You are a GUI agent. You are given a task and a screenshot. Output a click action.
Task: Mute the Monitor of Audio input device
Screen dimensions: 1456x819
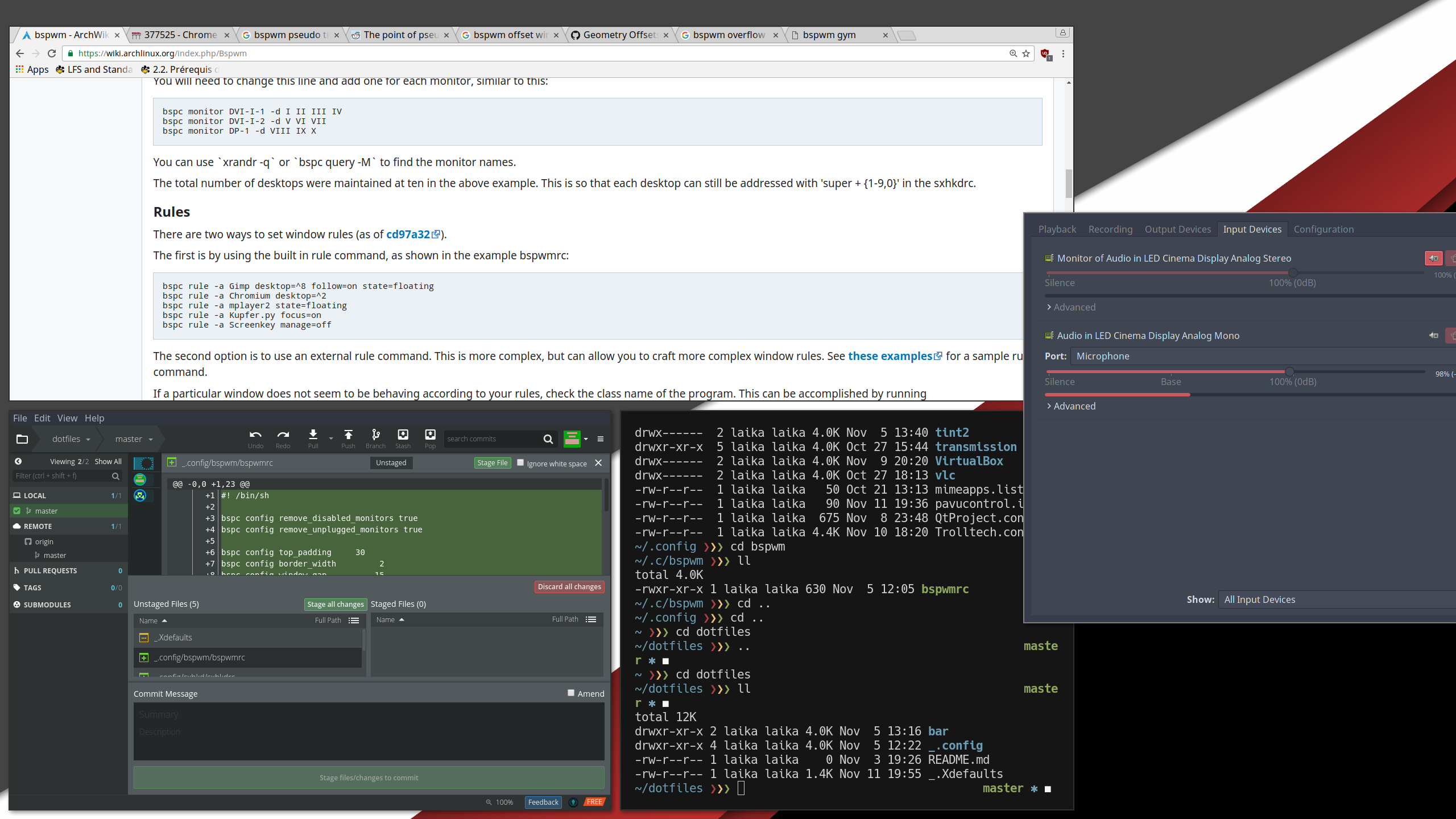pos(1433,258)
